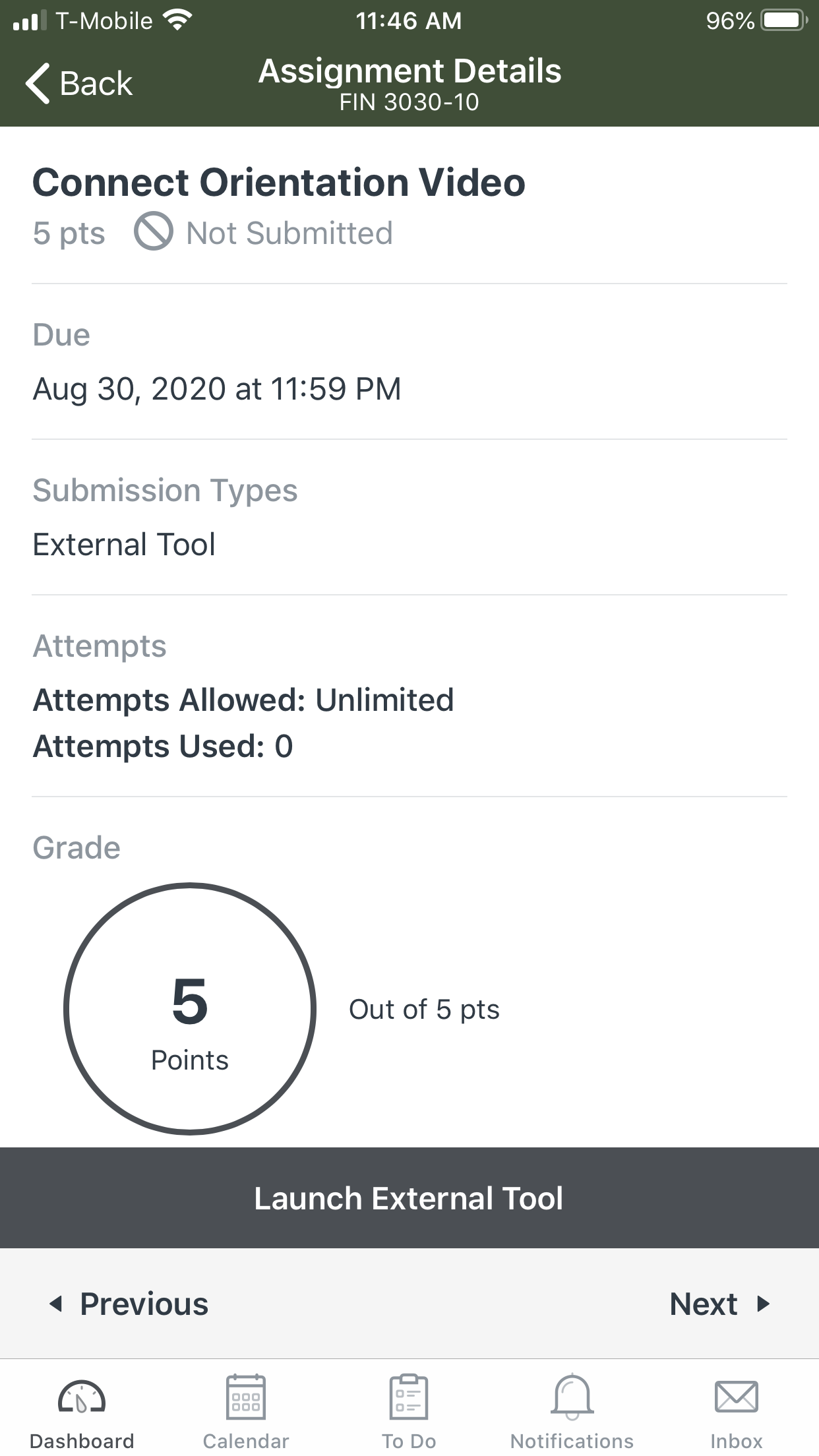Tap the 5 Points grade circle
Image resolution: width=819 pixels, height=1456 pixels.
point(190,1009)
